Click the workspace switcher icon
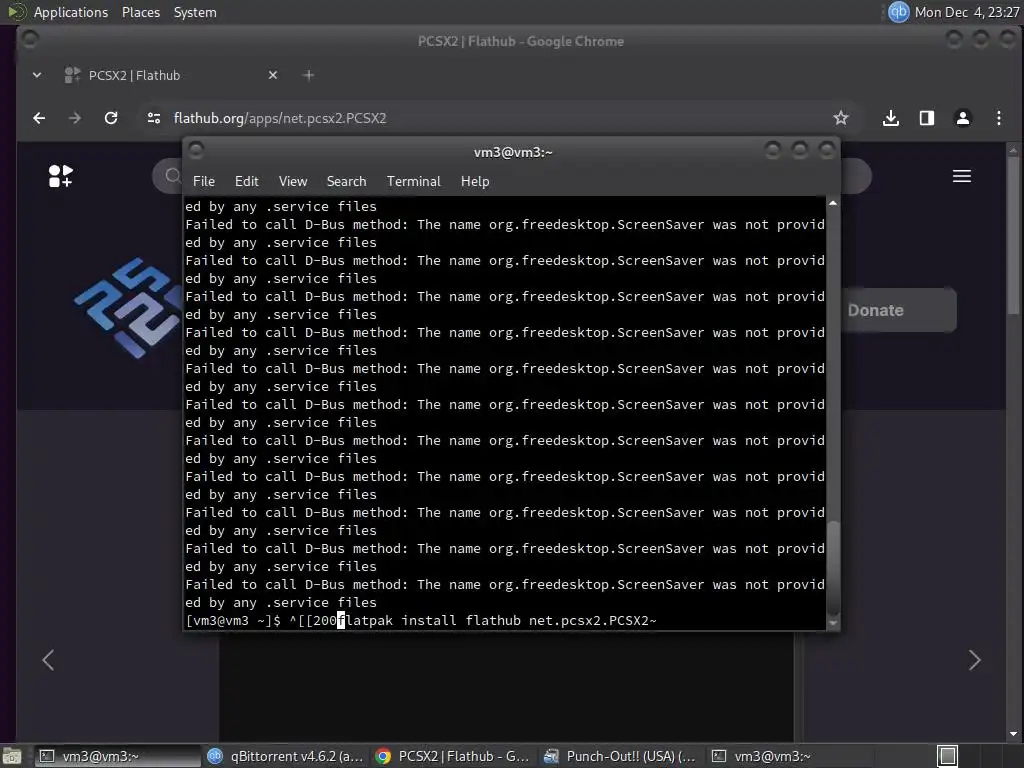1024x768 pixels. 948,756
